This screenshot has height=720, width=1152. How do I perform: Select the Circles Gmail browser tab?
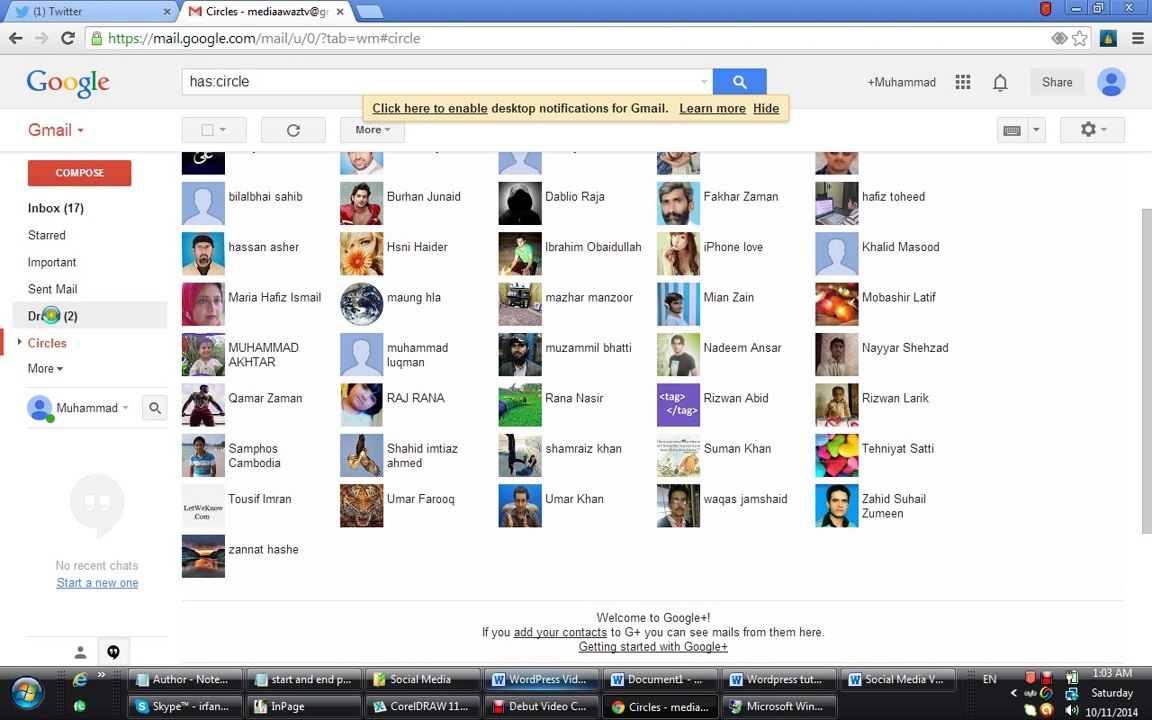coord(264,11)
